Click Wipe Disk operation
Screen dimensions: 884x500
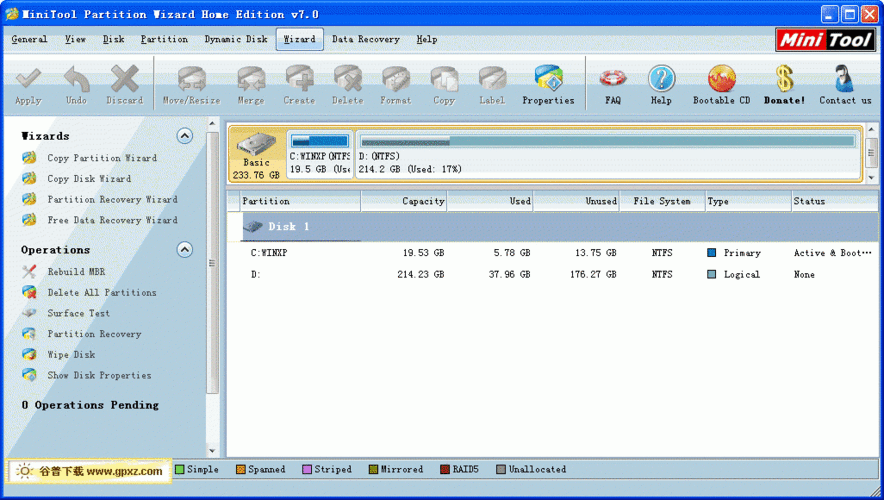tap(70, 355)
